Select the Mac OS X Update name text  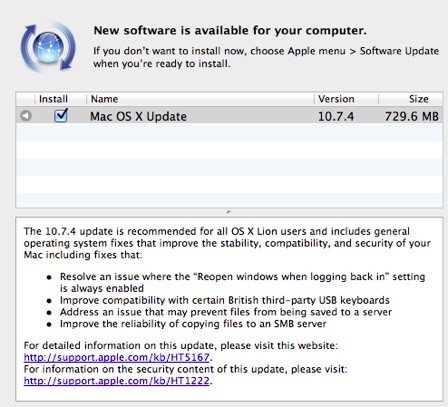[138, 116]
